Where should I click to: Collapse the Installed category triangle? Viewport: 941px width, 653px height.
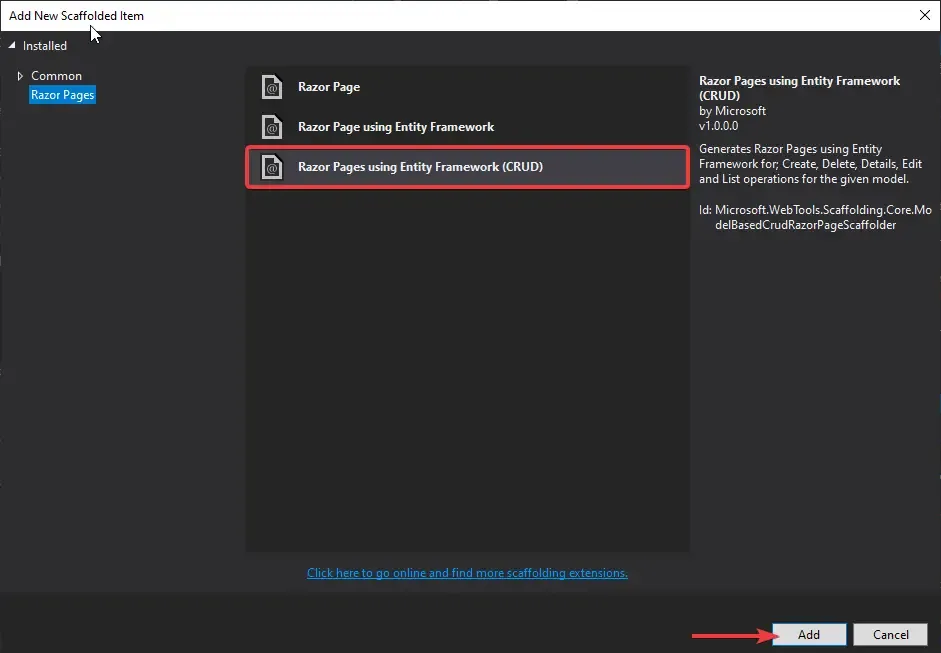pyautogui.click(x=12, y=45)
